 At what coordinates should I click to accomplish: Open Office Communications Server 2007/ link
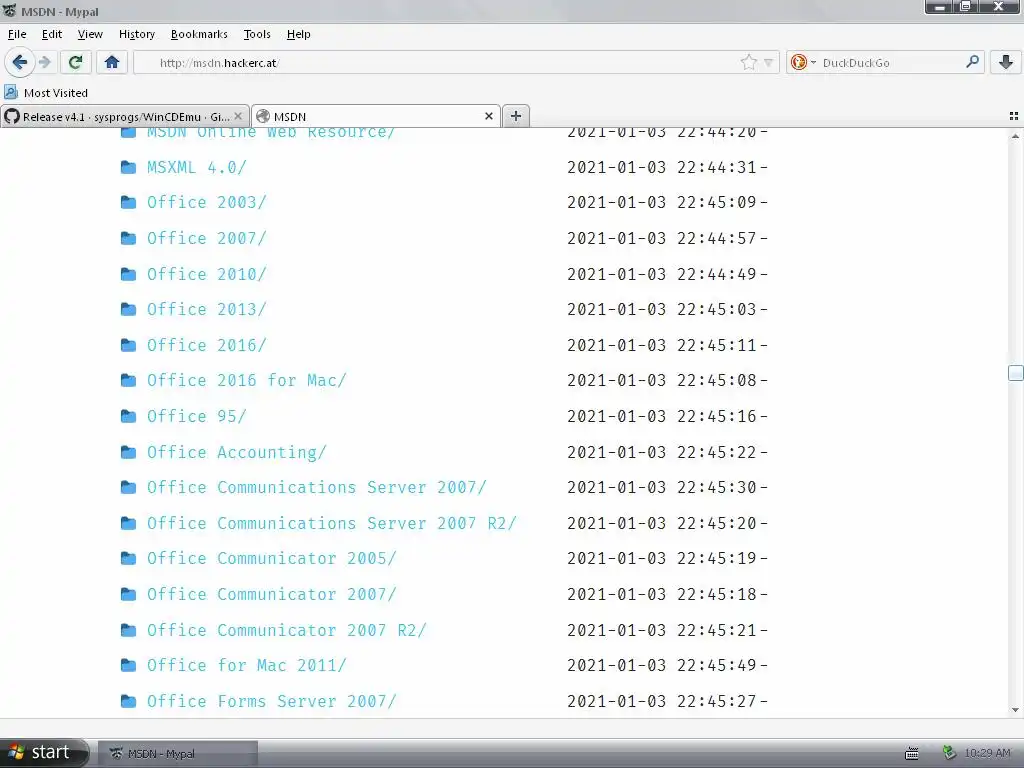coord(316,487)
